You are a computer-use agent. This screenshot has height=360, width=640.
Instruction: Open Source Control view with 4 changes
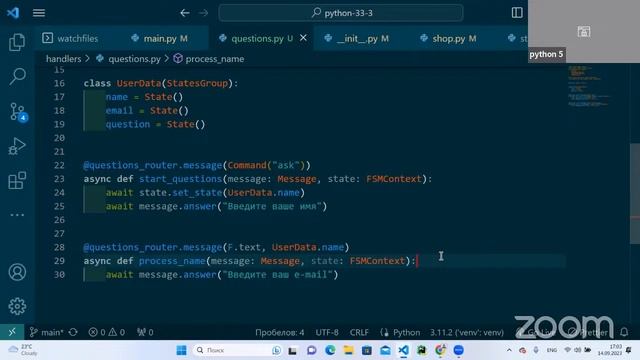point(17,111)
